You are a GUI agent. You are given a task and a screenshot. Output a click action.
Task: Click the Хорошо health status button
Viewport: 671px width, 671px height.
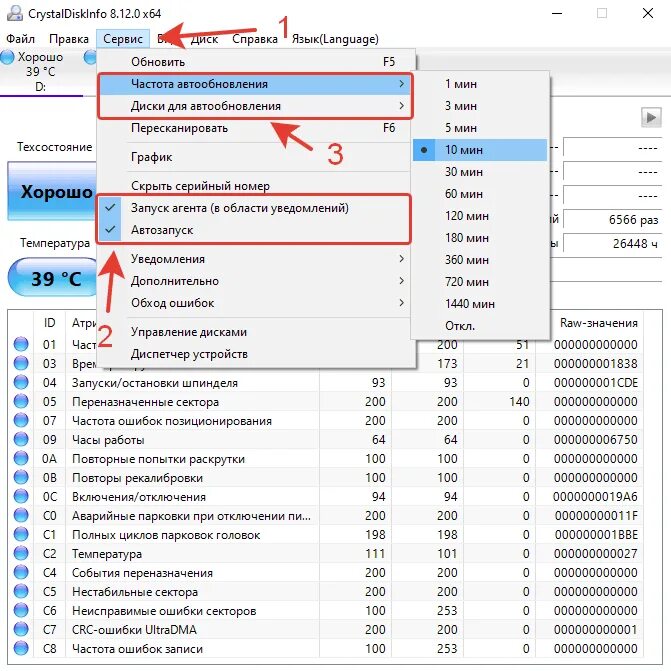pos(52,191)
